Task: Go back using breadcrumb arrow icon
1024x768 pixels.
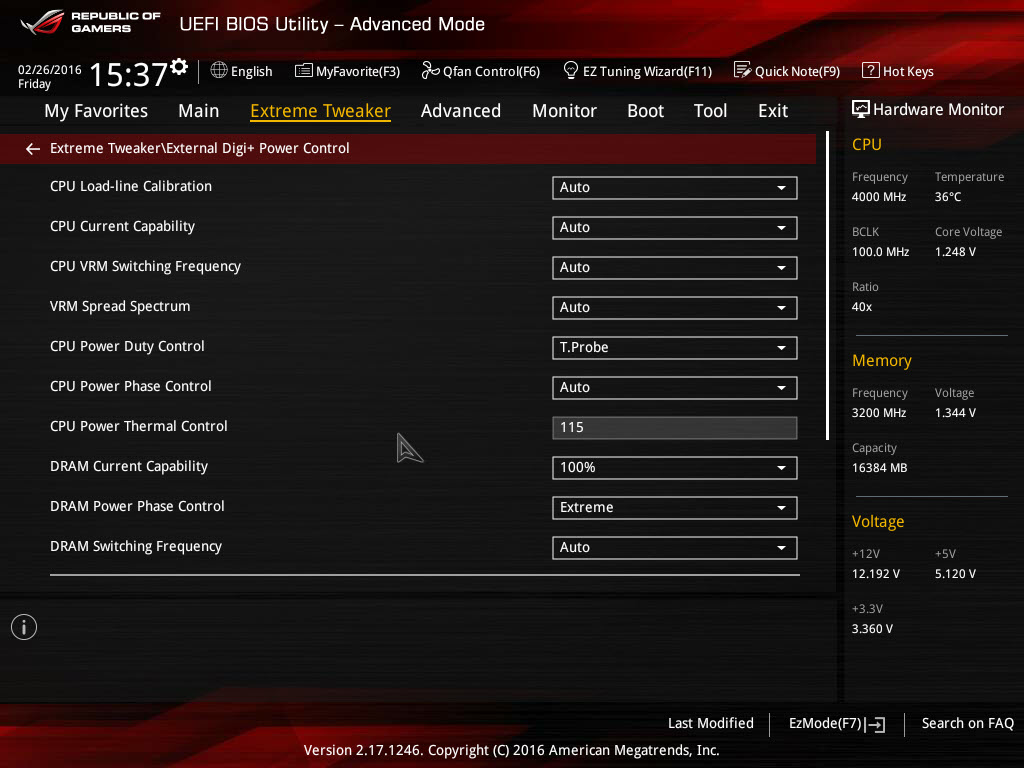Action: (33, 149)
